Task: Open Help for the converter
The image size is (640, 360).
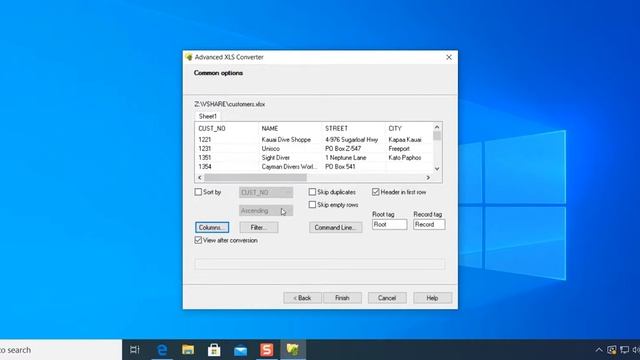Action: pos(432,298)
